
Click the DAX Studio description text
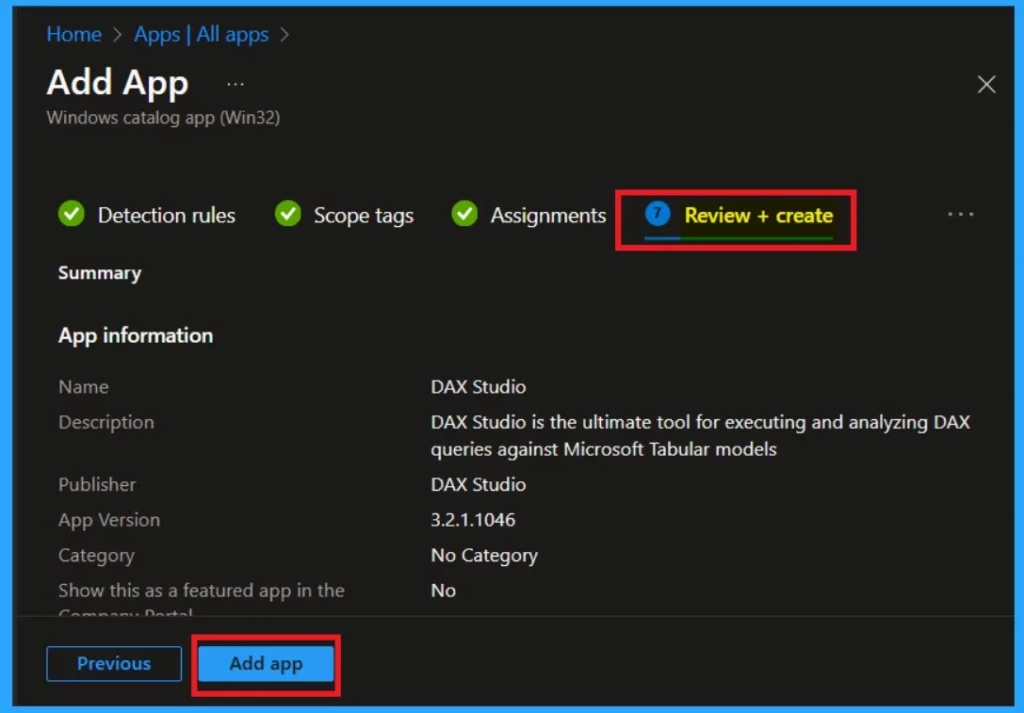pos(700,436)
